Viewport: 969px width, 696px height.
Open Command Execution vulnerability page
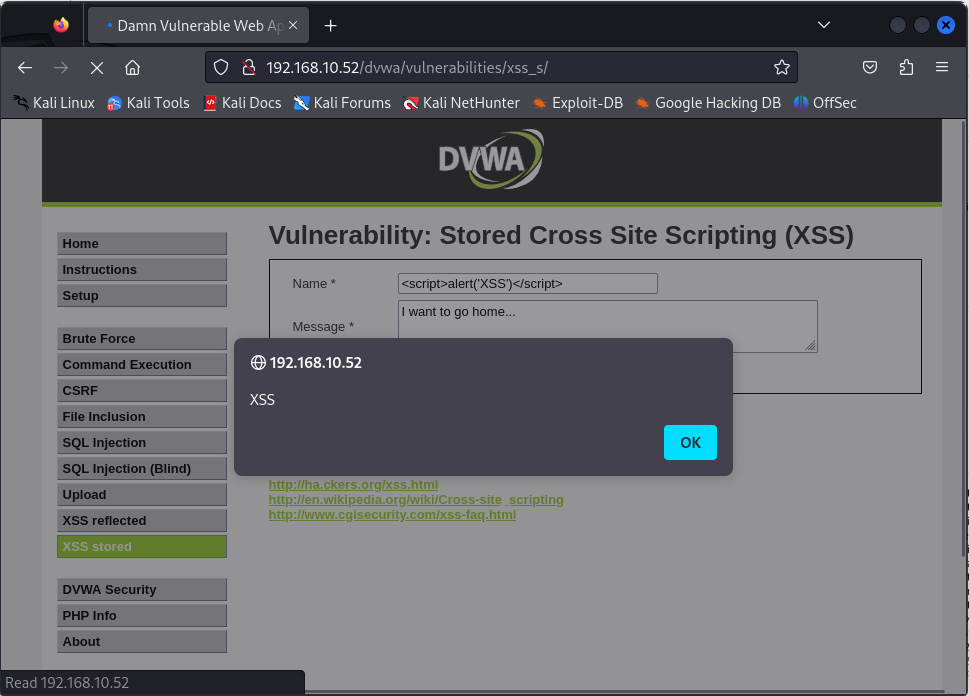pos(142,365)
